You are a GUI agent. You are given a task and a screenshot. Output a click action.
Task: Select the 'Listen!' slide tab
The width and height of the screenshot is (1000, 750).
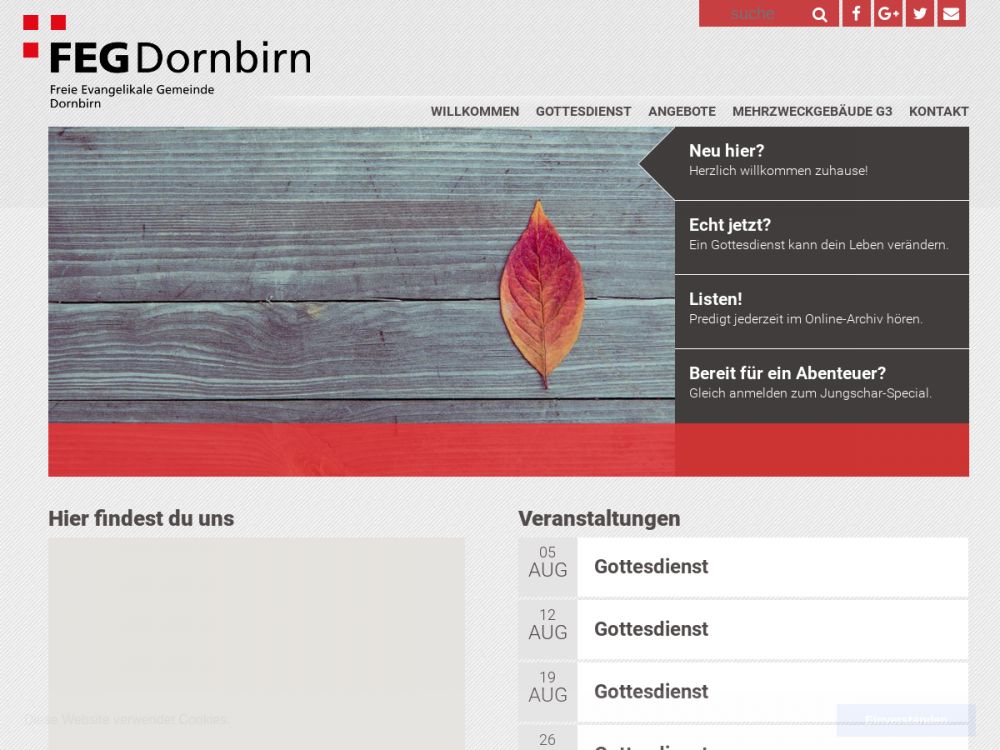pyautogui.click(x=820, y=310)
